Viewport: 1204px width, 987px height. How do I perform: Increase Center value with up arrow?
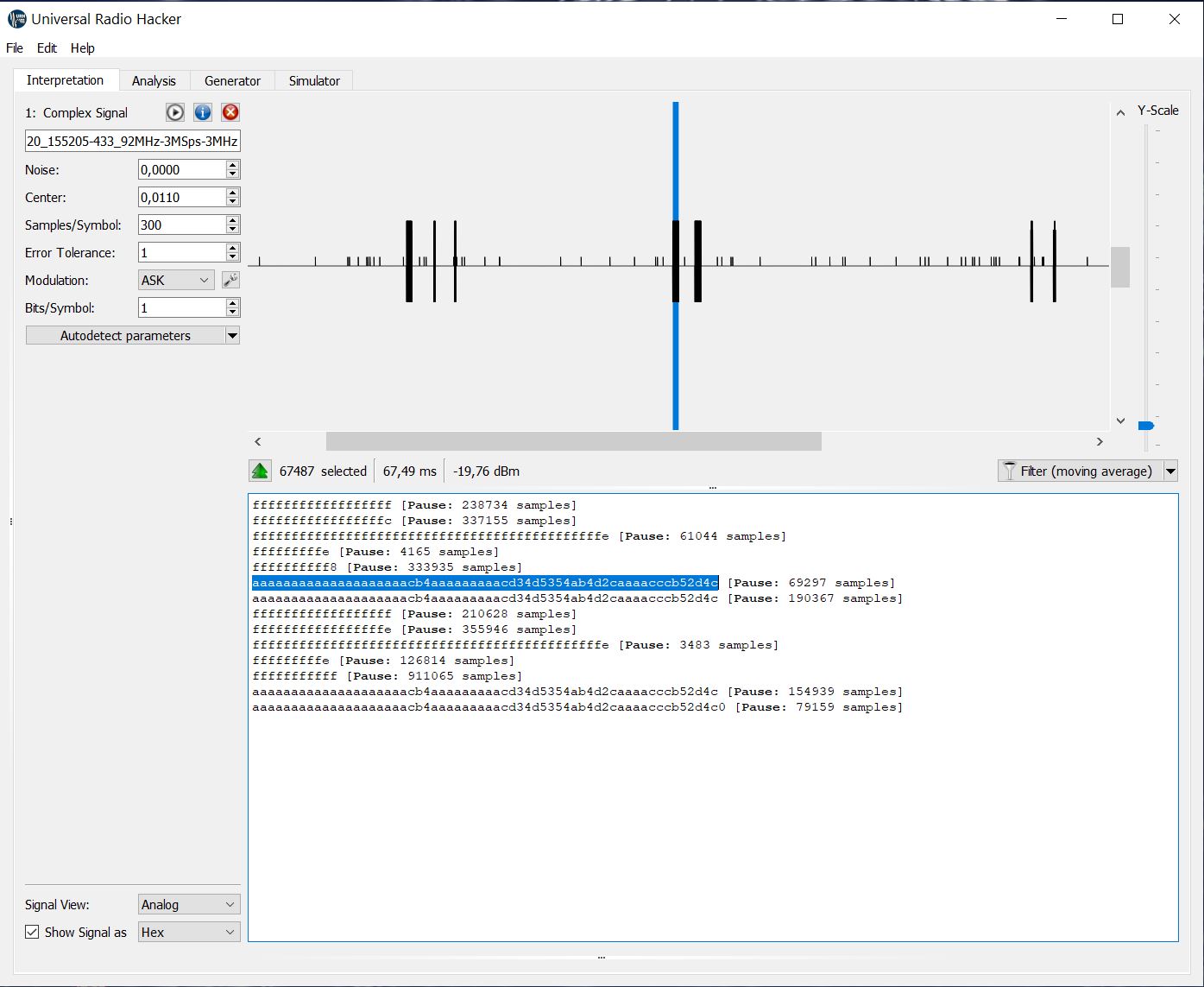232,193
